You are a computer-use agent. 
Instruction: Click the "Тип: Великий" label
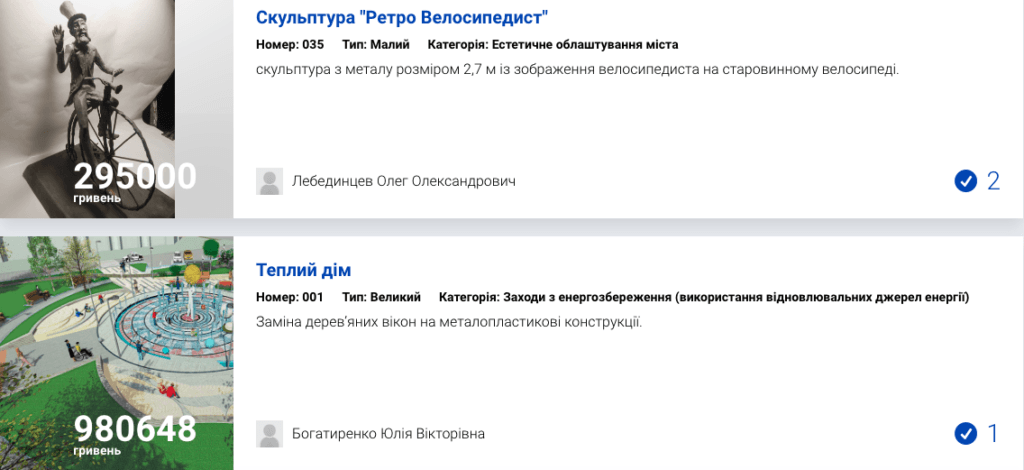tap(381, 297)
